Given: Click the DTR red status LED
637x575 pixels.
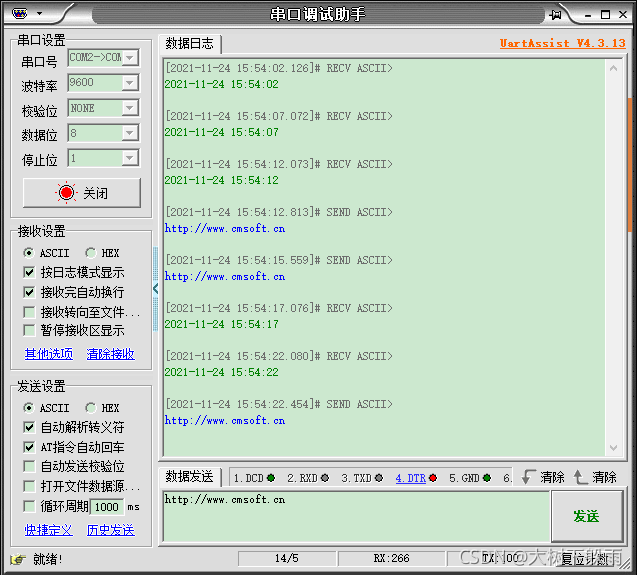Looking at the screenshot, I should 433,478.
